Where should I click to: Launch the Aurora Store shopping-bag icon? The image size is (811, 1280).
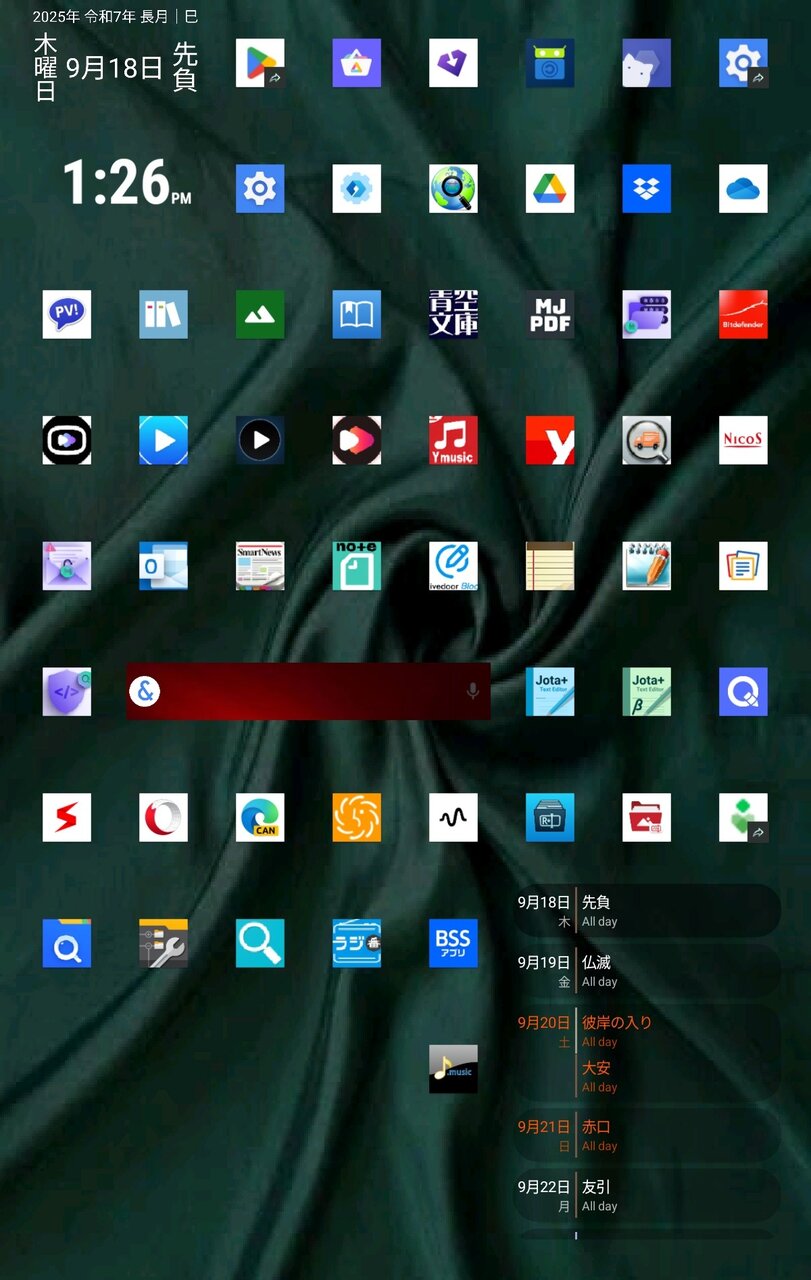click(x=357, y=63)
